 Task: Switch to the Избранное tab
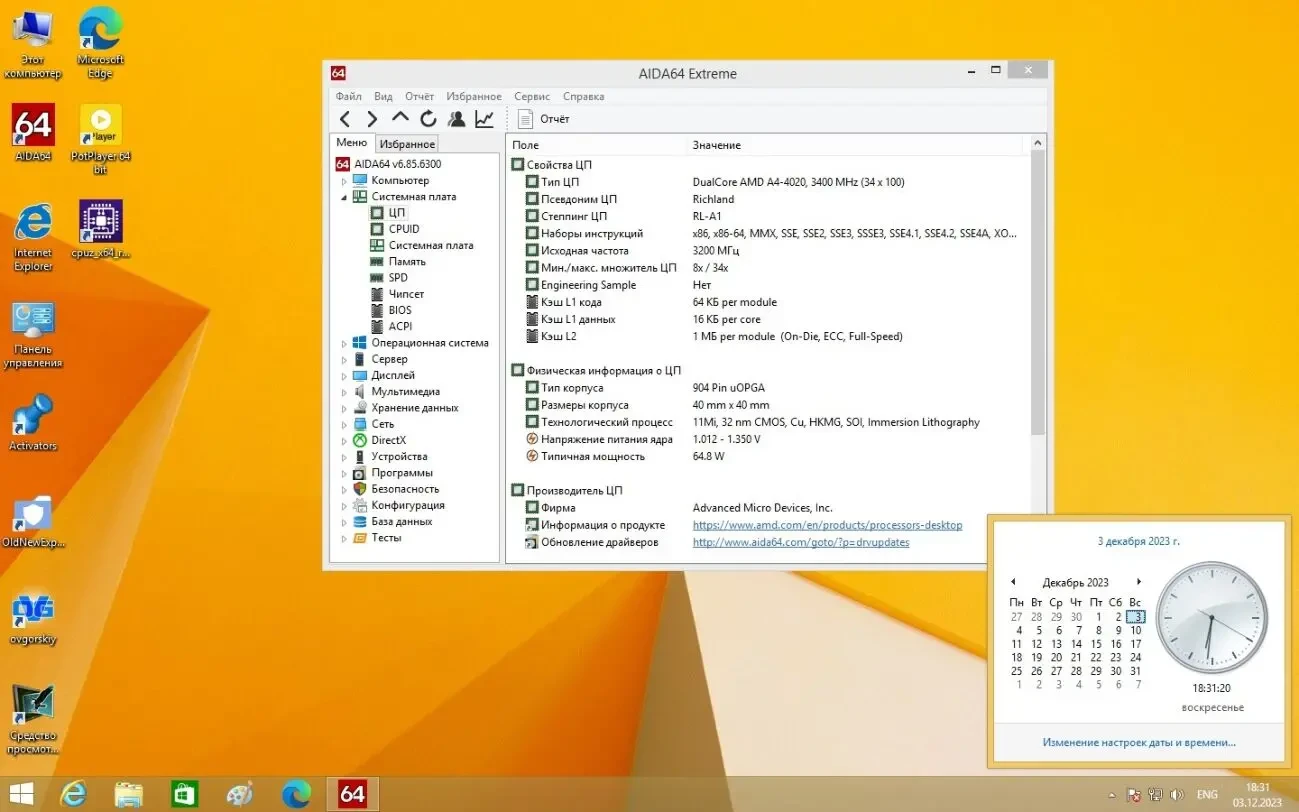pyautogui.click(x=407, y=144)
